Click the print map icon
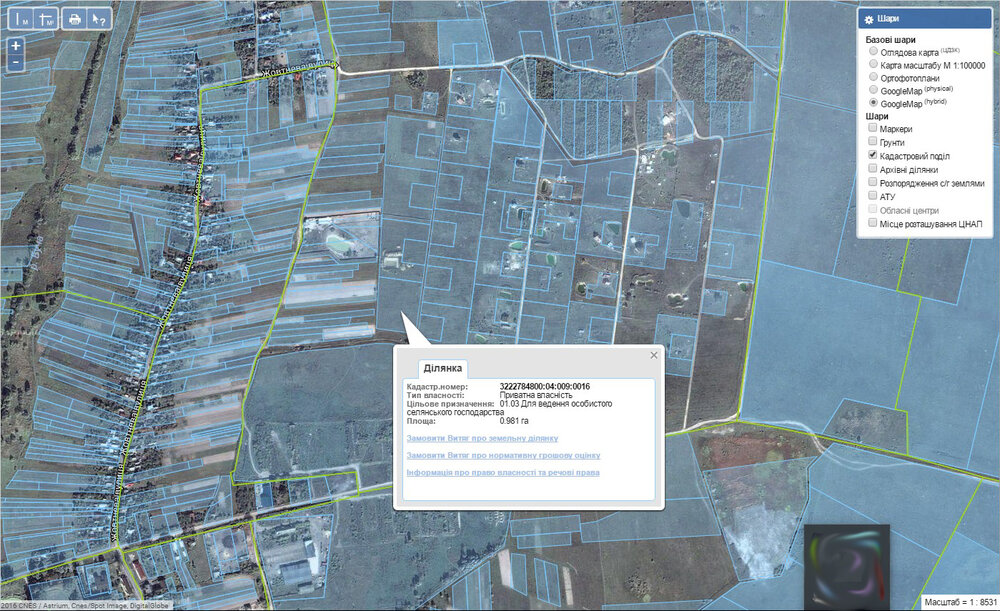1000x611 pixels. click(x=75, y=19)
